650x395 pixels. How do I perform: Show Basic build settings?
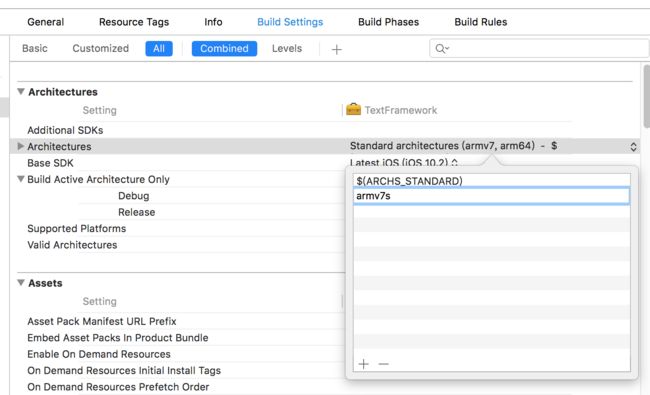click(35, 48)
